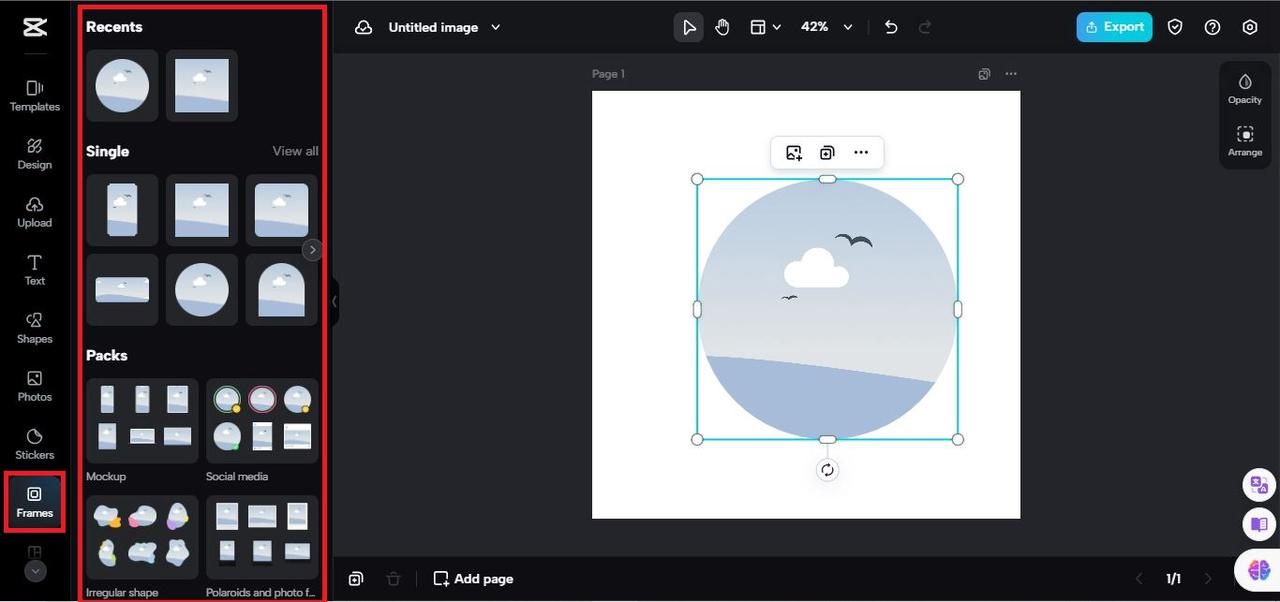Select the arch frame in Single
Image resolution: width=1280 pixels, height=602 pixels.
pos(281,290)
